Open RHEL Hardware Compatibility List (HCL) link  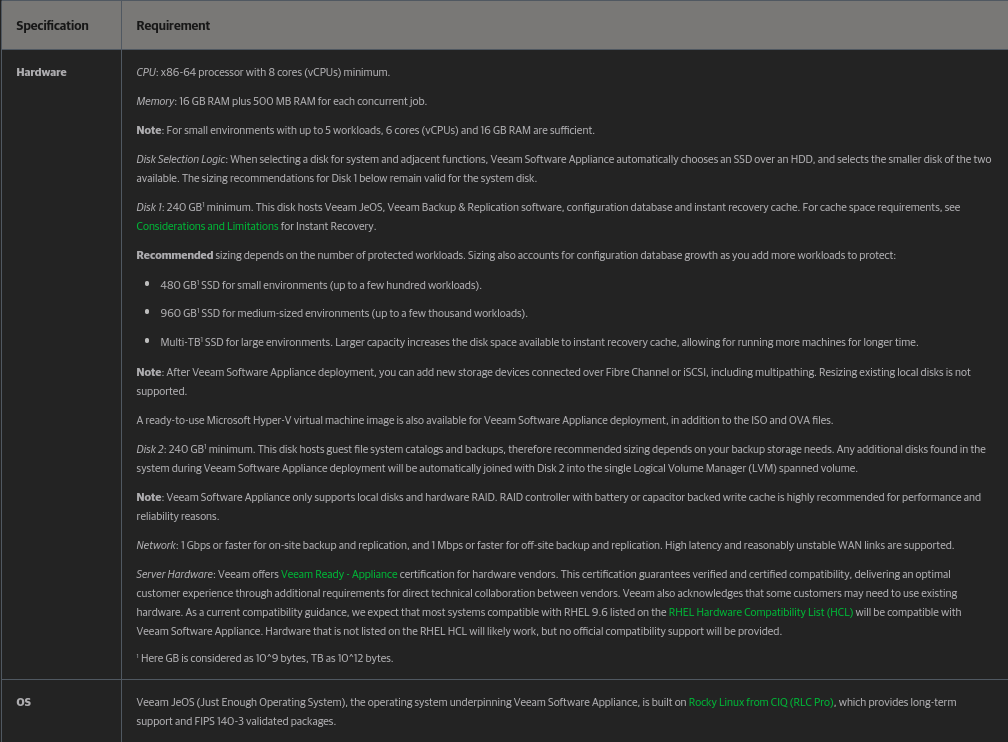click(760, 612)
